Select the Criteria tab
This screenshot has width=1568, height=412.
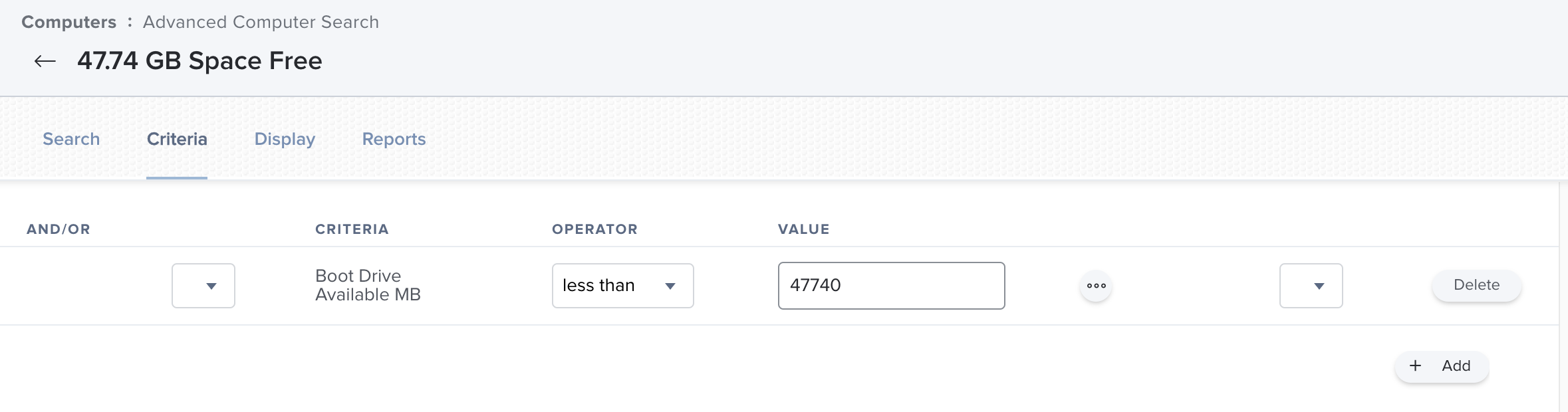[x=177, y=139]
